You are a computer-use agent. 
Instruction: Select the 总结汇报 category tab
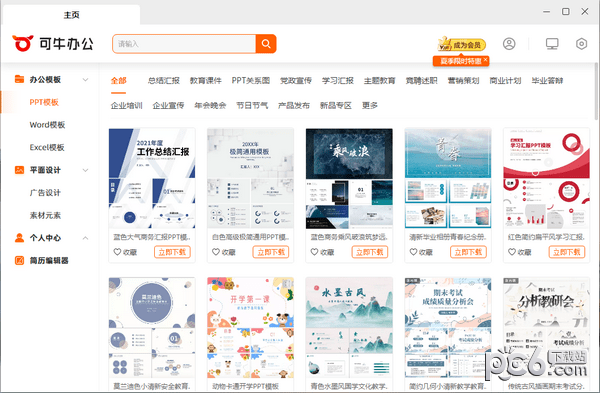[164, 81]
